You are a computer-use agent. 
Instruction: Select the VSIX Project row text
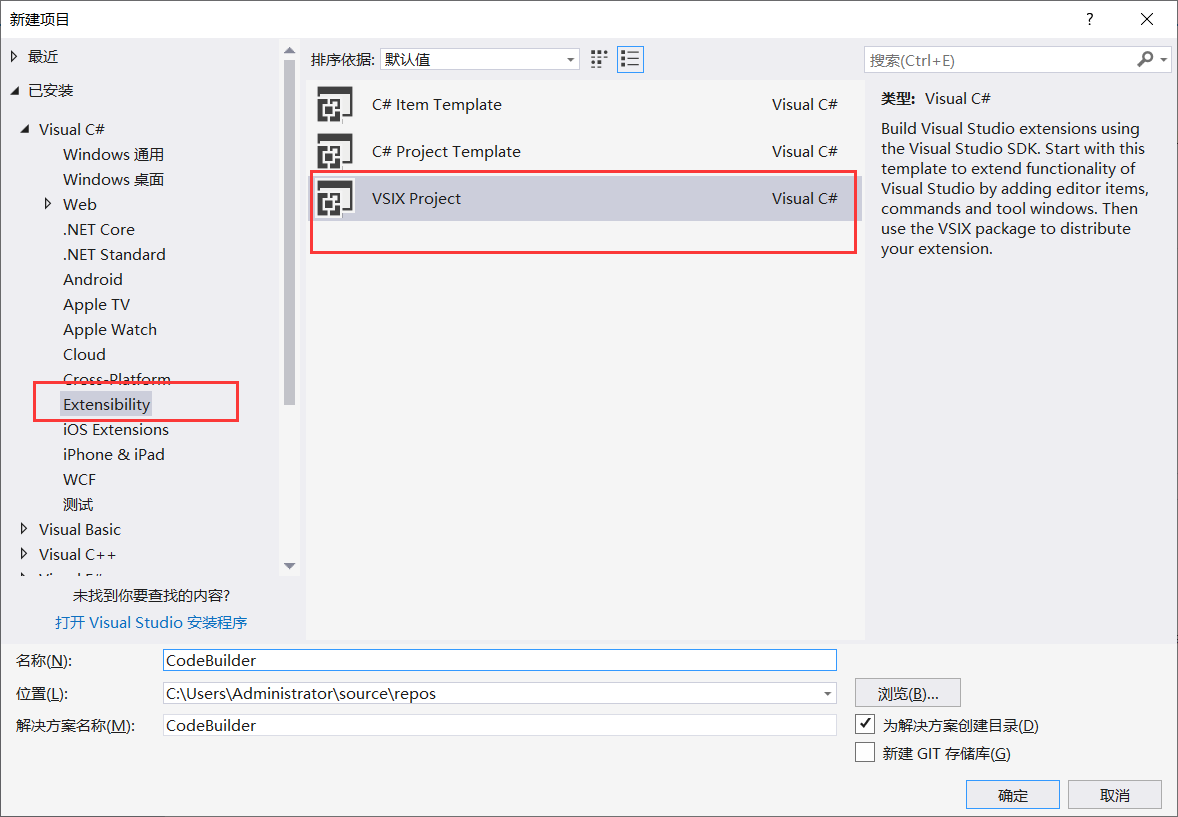pos(416,198)
